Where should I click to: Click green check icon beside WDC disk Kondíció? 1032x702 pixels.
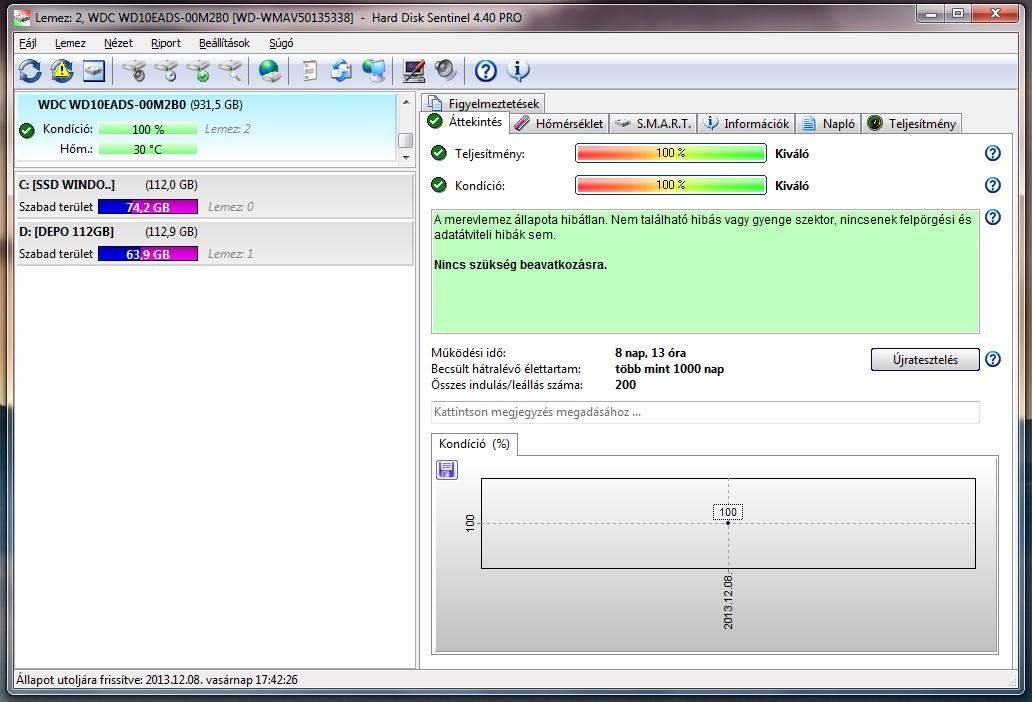[27, 130]
